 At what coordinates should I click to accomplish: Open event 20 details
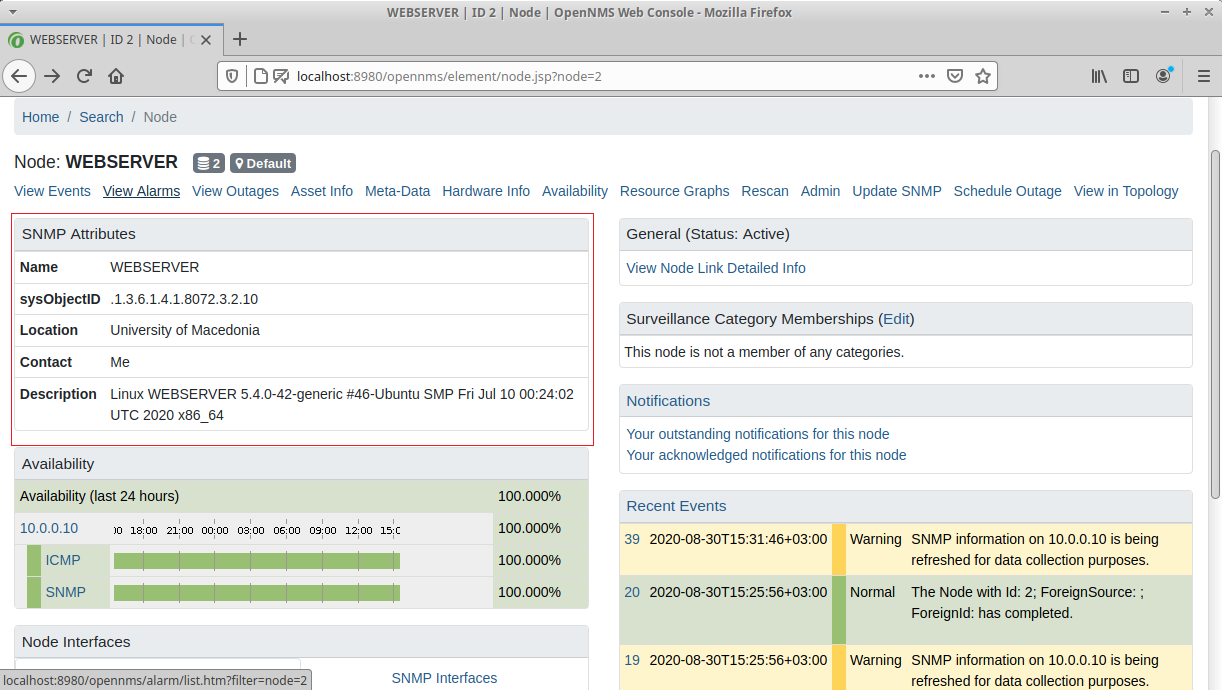point(632,592)
